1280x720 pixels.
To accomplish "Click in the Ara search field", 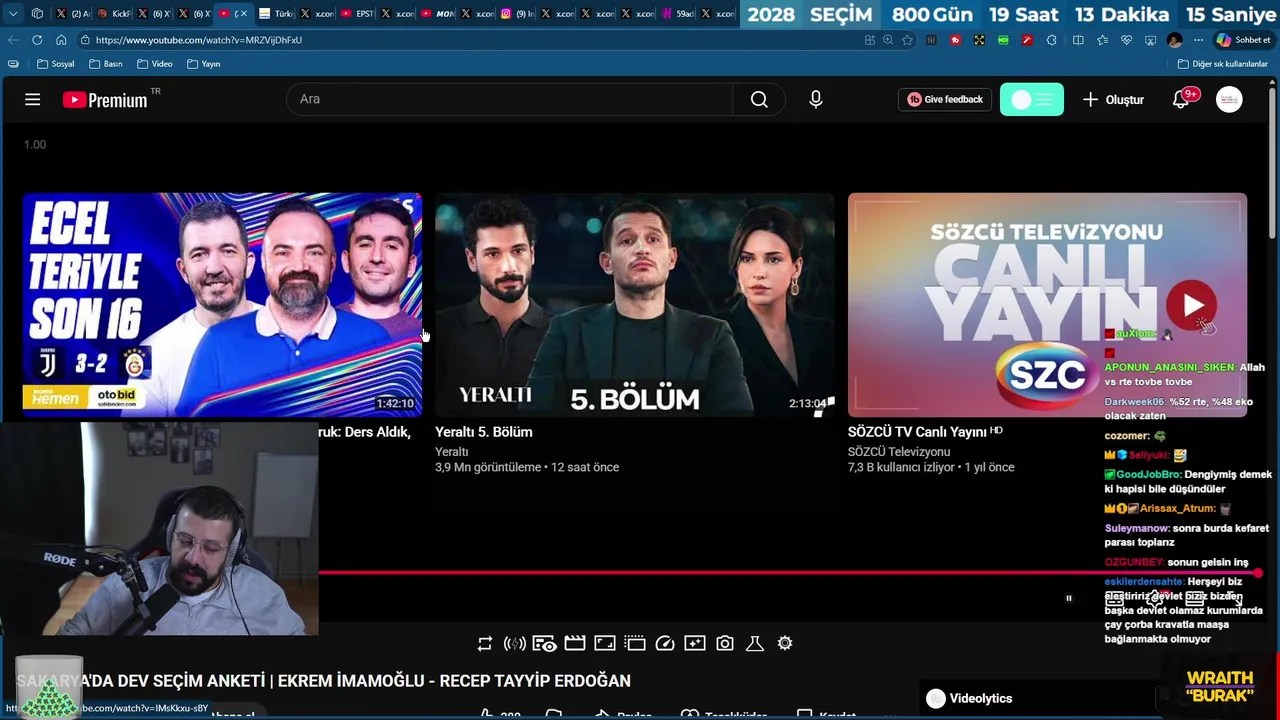I will click(x=510, y=99).
